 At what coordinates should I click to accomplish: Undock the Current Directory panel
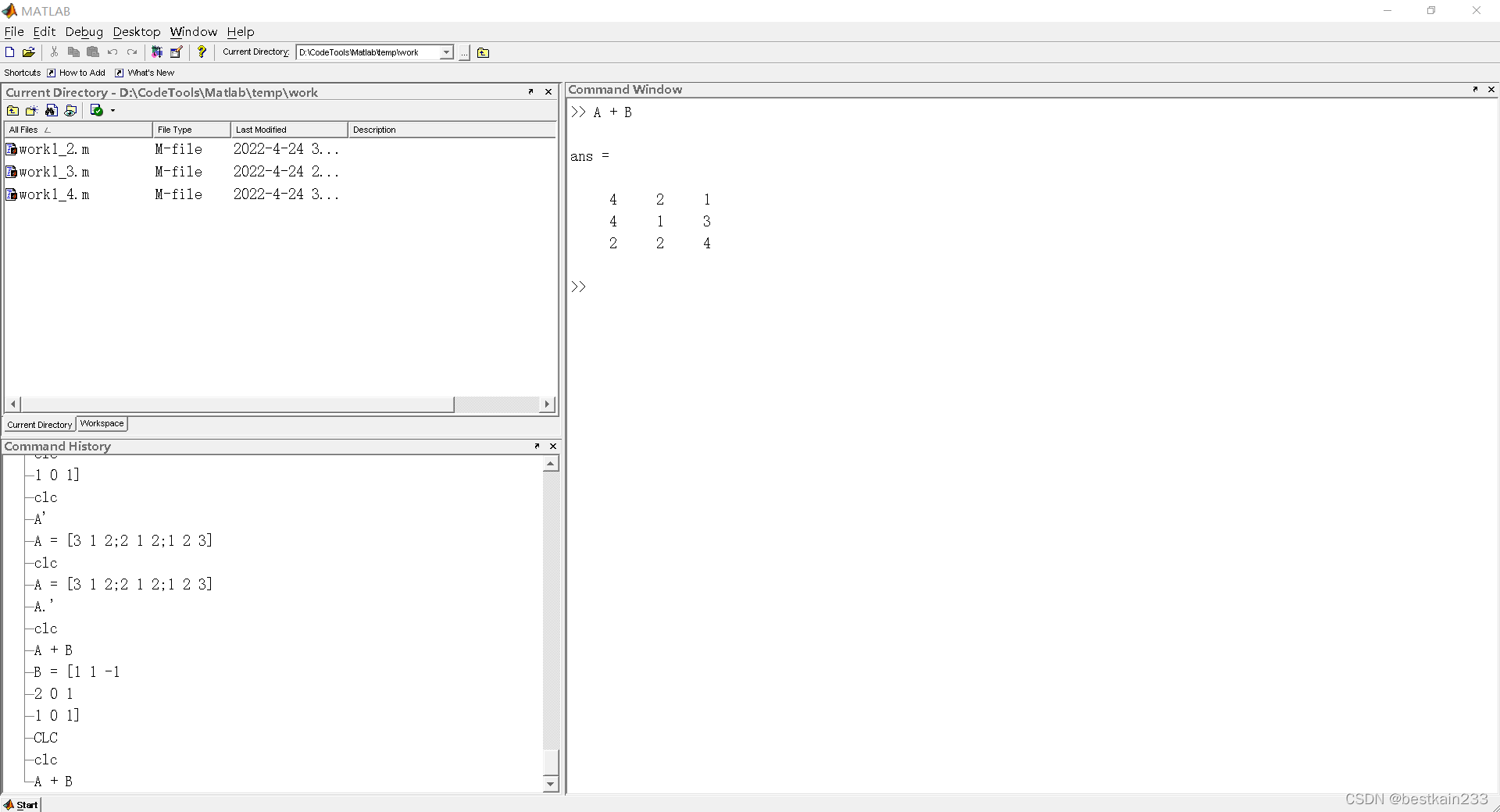530,91
